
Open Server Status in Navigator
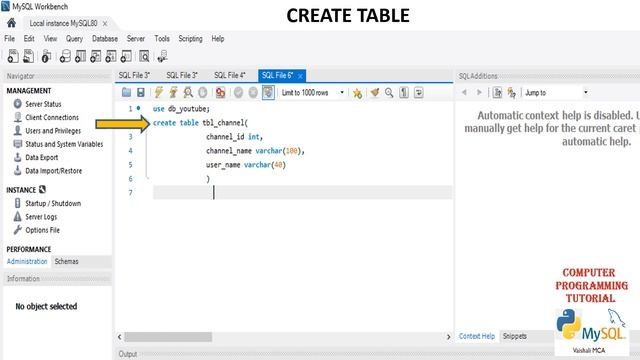(x=43, y=104)
